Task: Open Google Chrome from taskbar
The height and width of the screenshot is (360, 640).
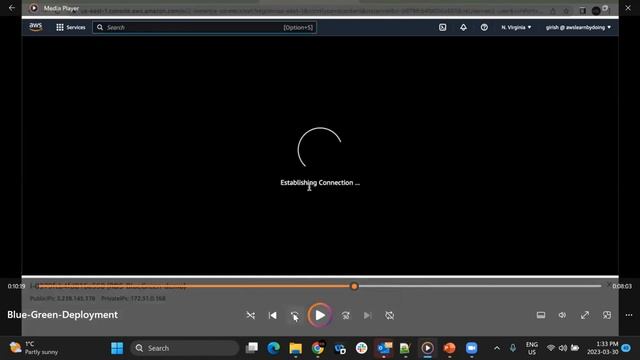Action: click(x=318, y=348)
